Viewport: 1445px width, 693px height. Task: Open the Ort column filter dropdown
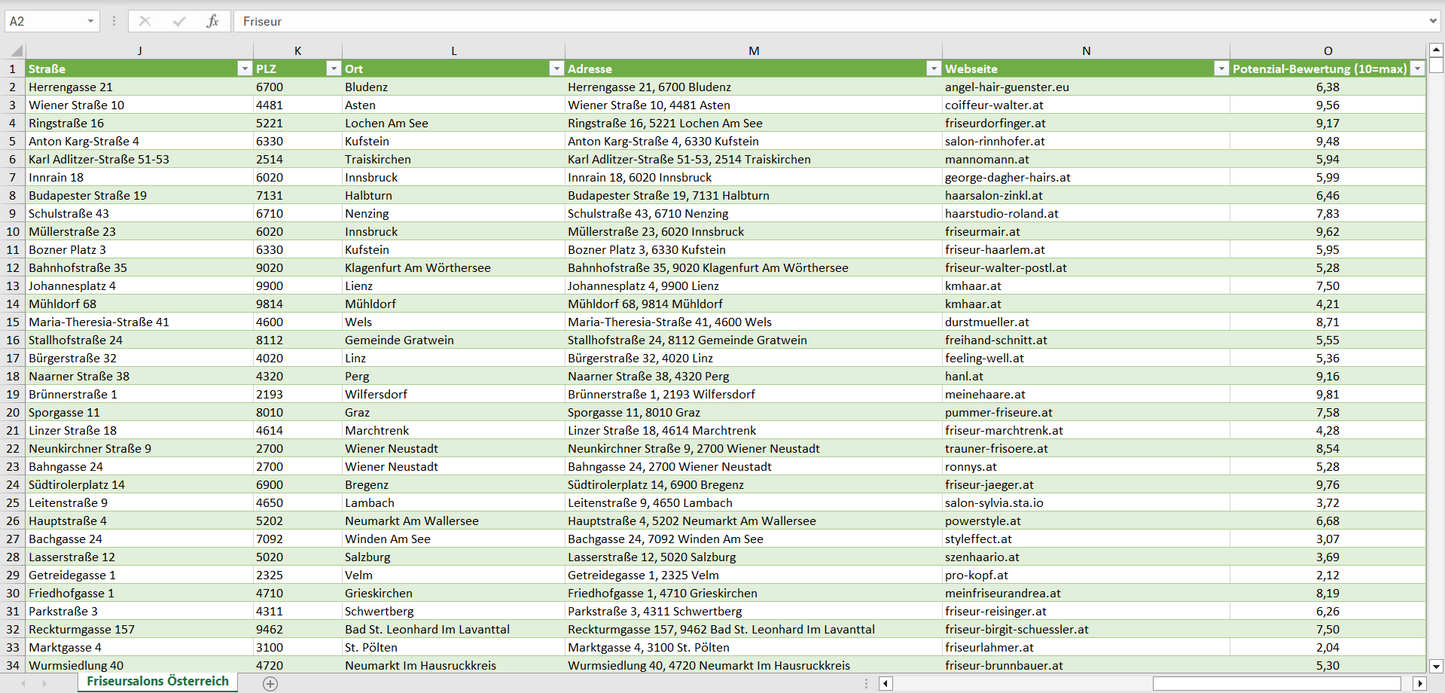coord(556,69)
